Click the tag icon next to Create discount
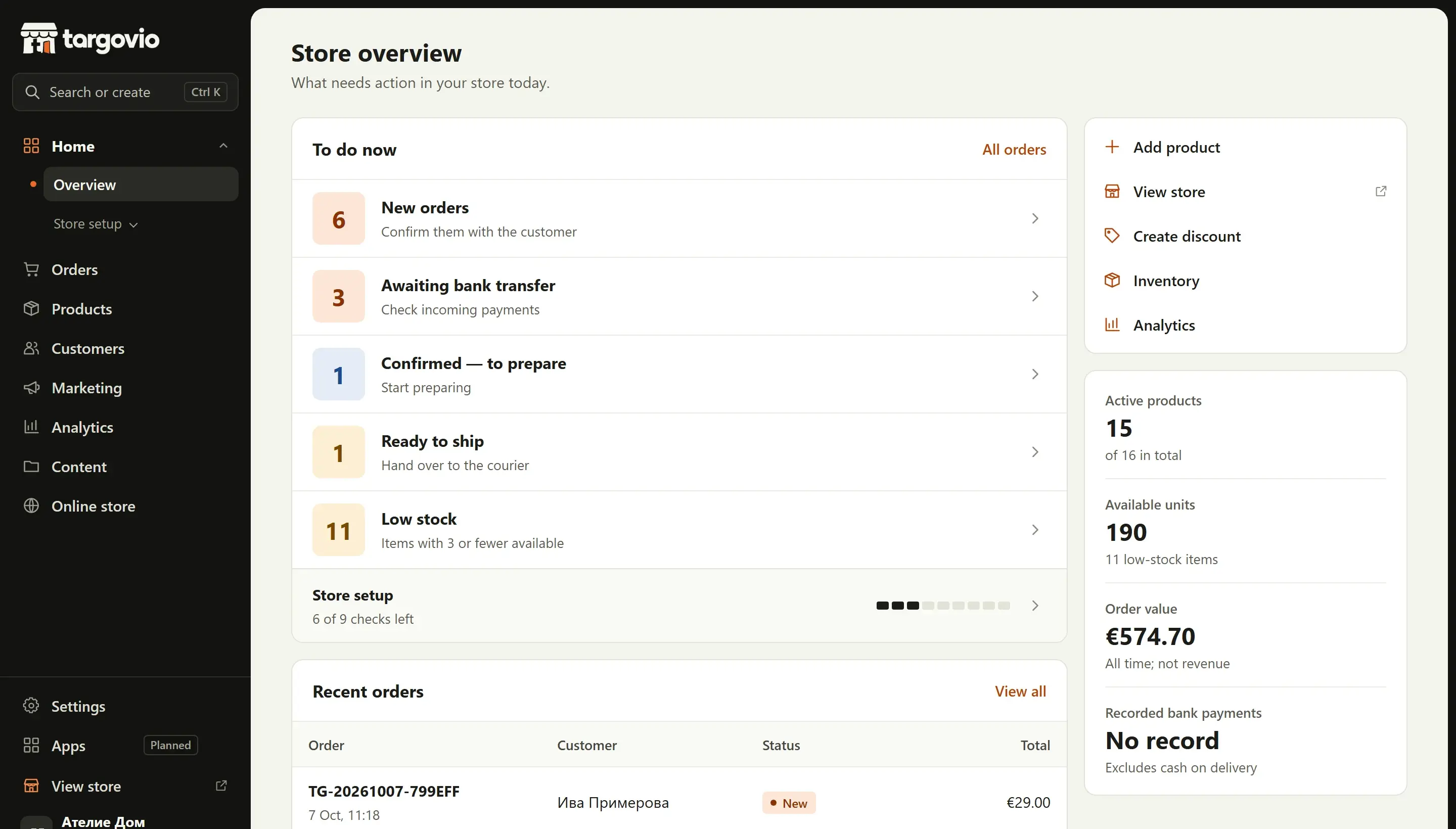This screenshot has width=1456, height=829. pyautogui.click(x=1112, y=236)
